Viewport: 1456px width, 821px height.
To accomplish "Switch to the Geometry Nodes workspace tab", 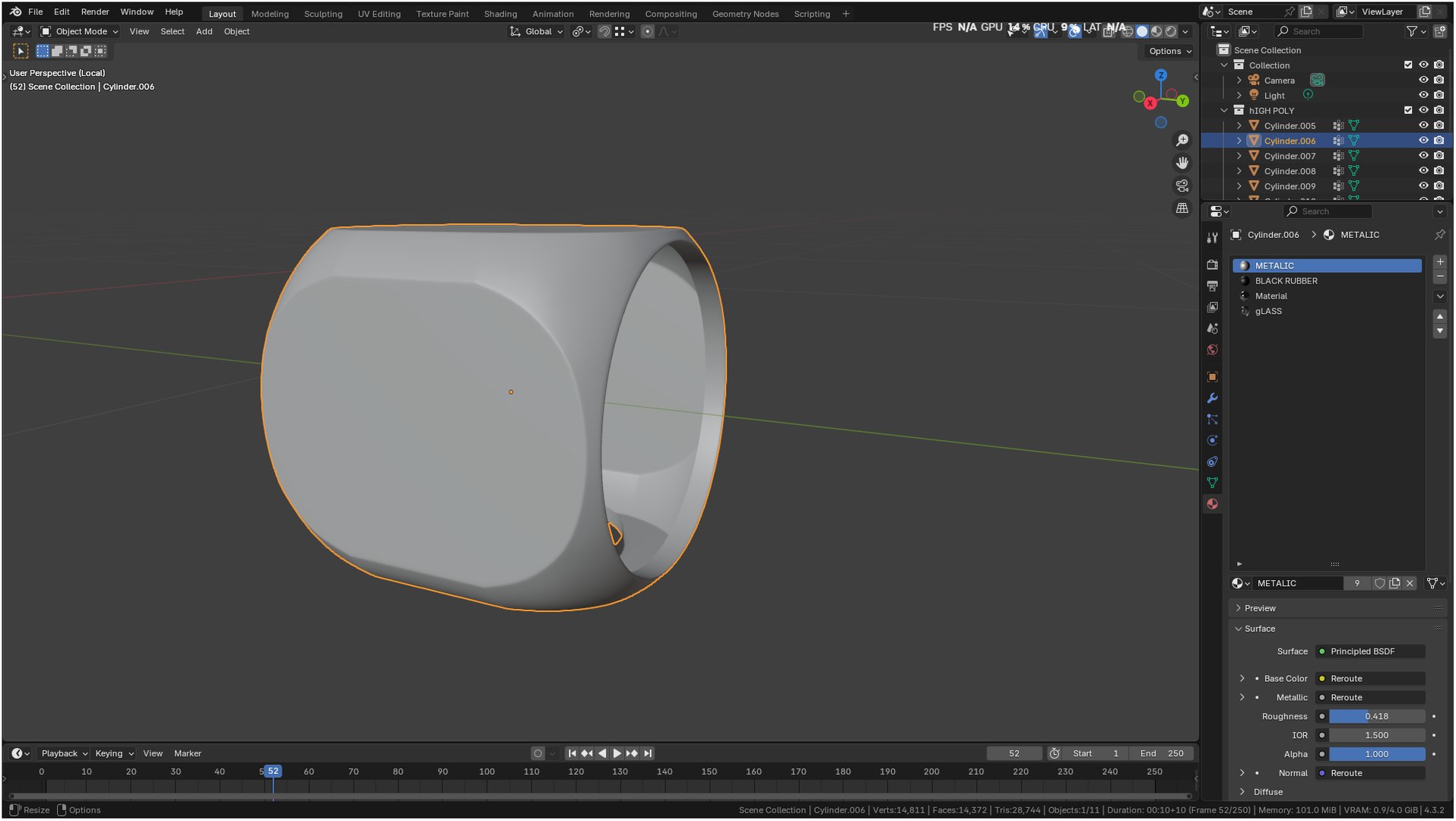I will (745, 14).
